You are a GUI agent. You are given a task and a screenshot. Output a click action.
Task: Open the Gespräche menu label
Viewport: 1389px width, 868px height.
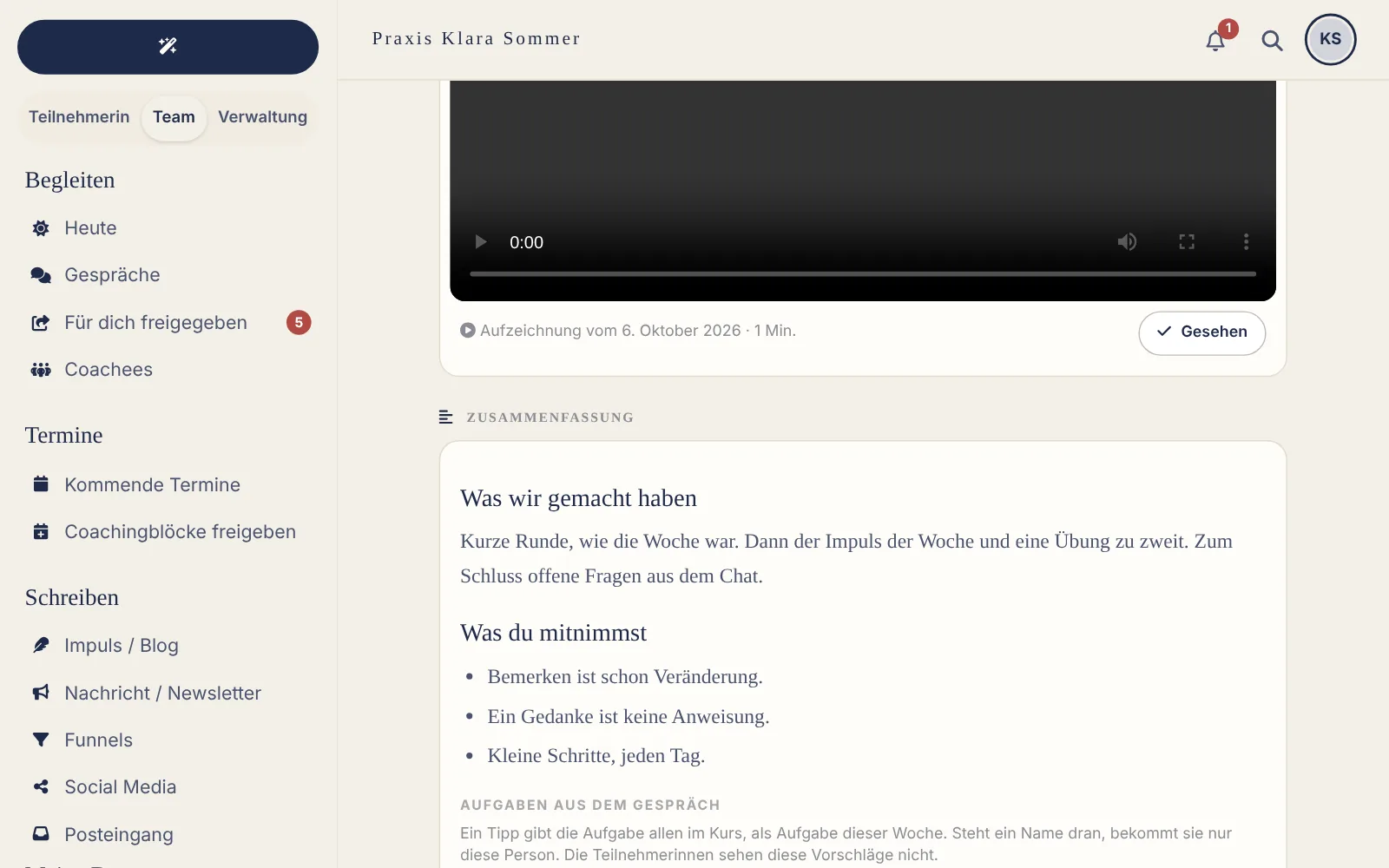112,275
